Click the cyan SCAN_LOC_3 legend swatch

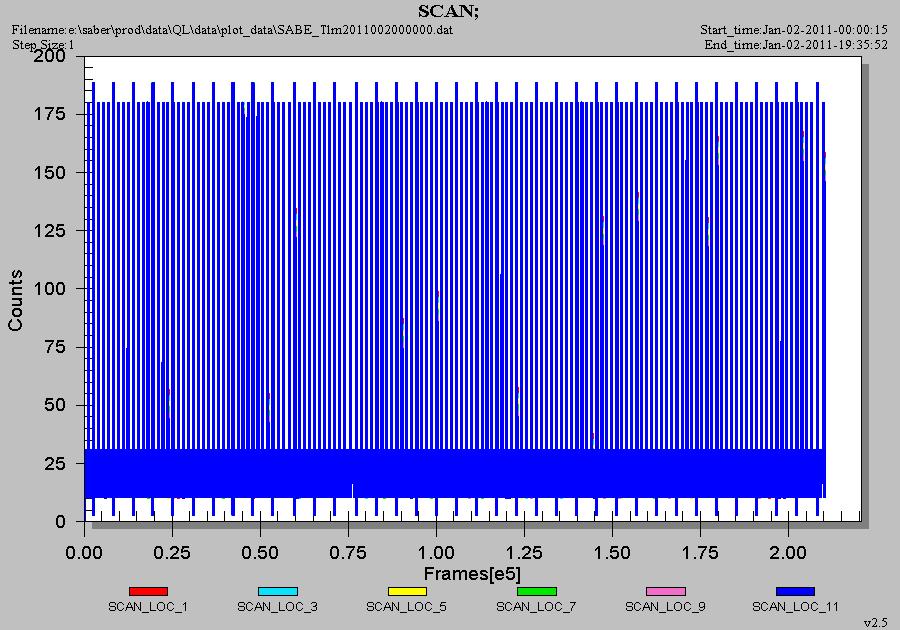coord(278,591)
